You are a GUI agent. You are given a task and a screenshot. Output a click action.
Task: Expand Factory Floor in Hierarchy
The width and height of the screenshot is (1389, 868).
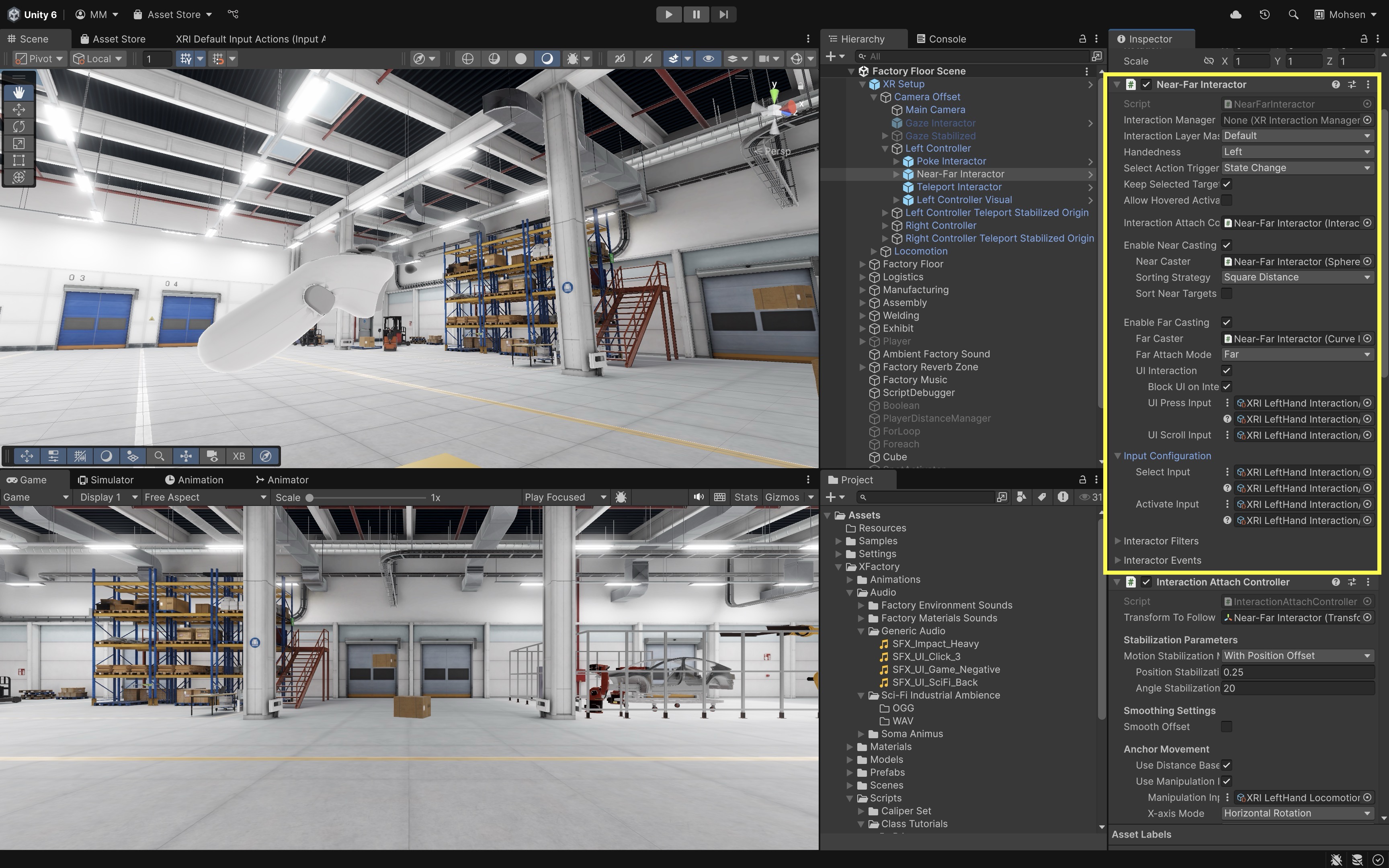click(862, 264)
